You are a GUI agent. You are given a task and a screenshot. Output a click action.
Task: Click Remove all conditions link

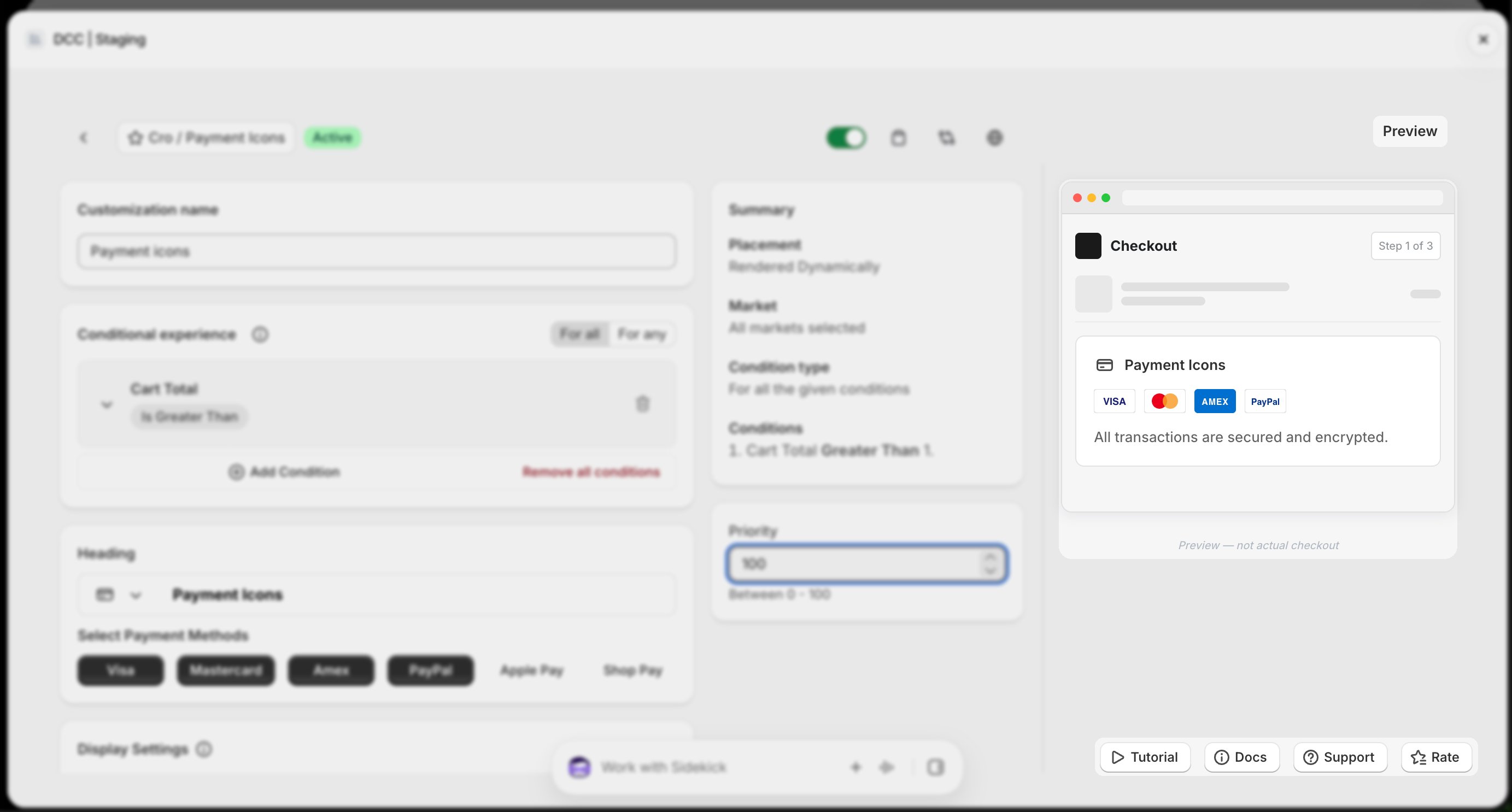[x=591, y=472]
